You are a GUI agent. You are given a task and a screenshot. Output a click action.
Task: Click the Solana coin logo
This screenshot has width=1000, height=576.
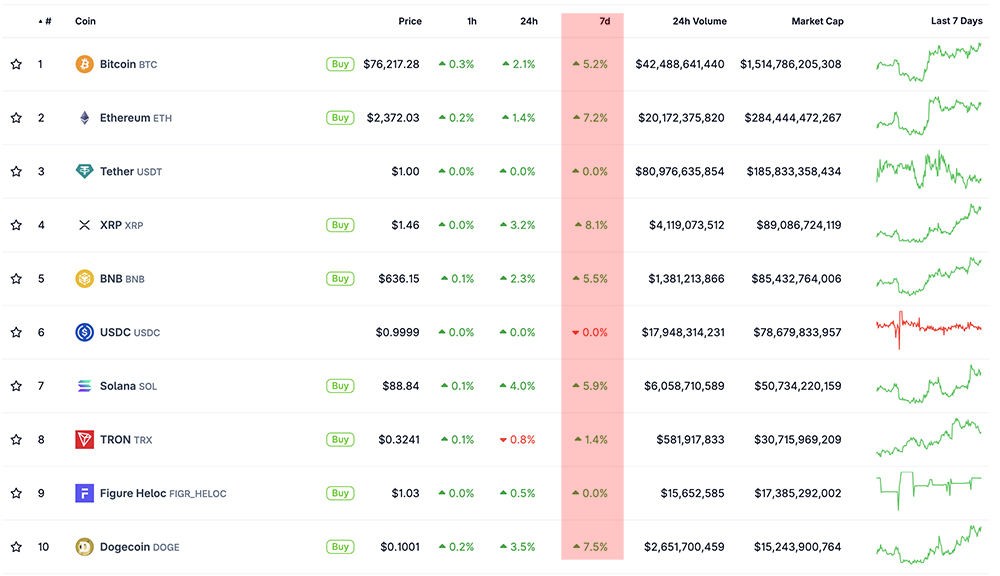click(x=84, y=386)
